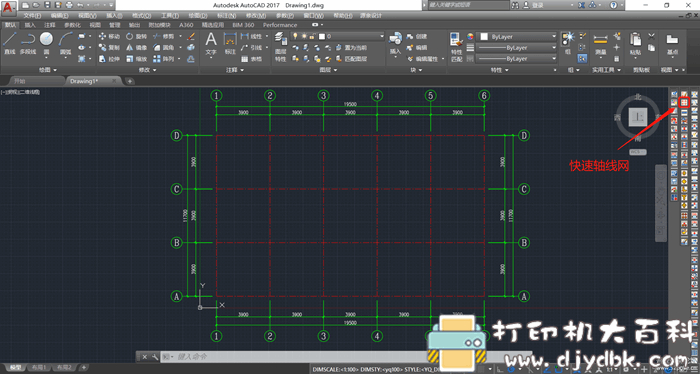
Task: Select the Line (直线) tool
Action: (x=10, y=44)
